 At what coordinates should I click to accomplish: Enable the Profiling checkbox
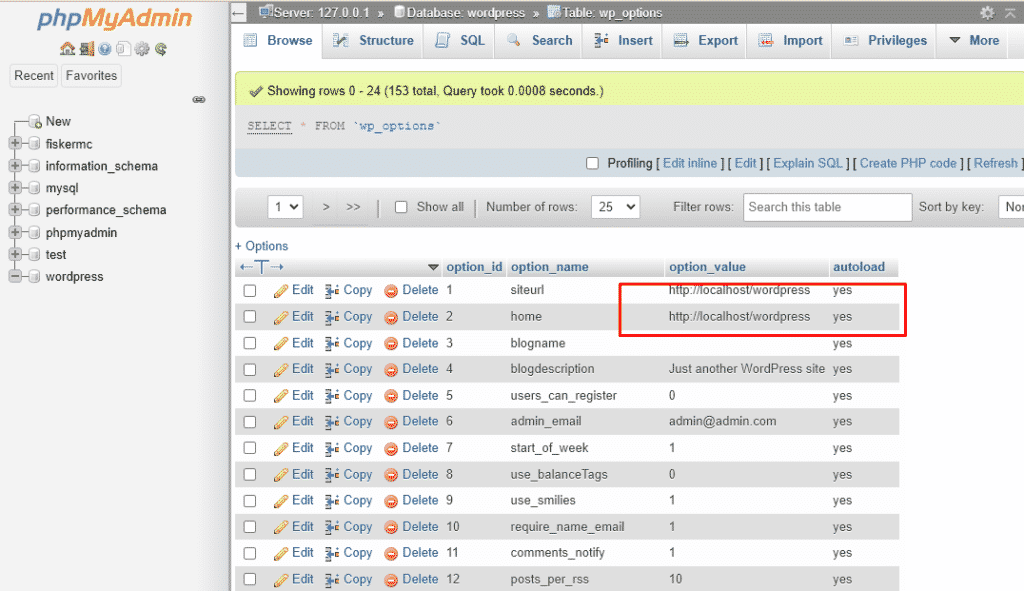click(592, 163)
